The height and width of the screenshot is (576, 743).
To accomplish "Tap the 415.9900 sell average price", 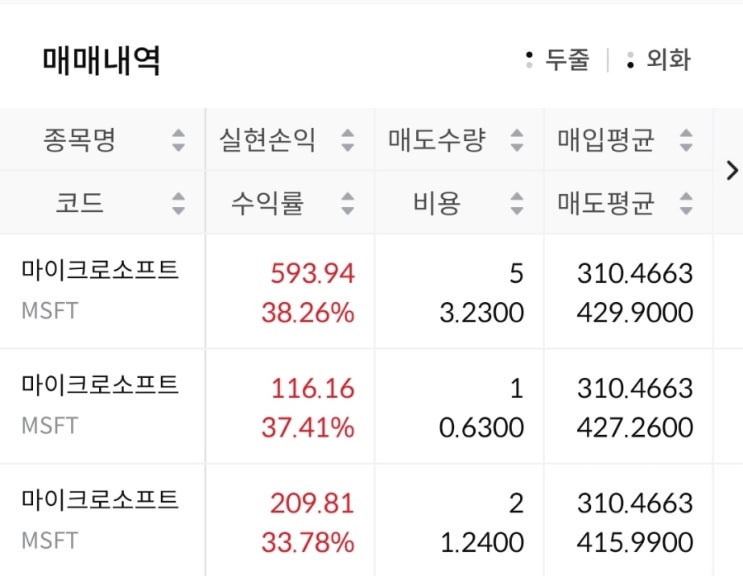I will tap(635, 543).
